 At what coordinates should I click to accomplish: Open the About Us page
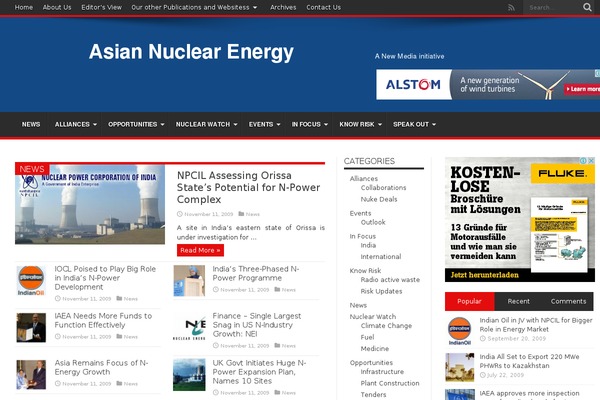(57, 7)
